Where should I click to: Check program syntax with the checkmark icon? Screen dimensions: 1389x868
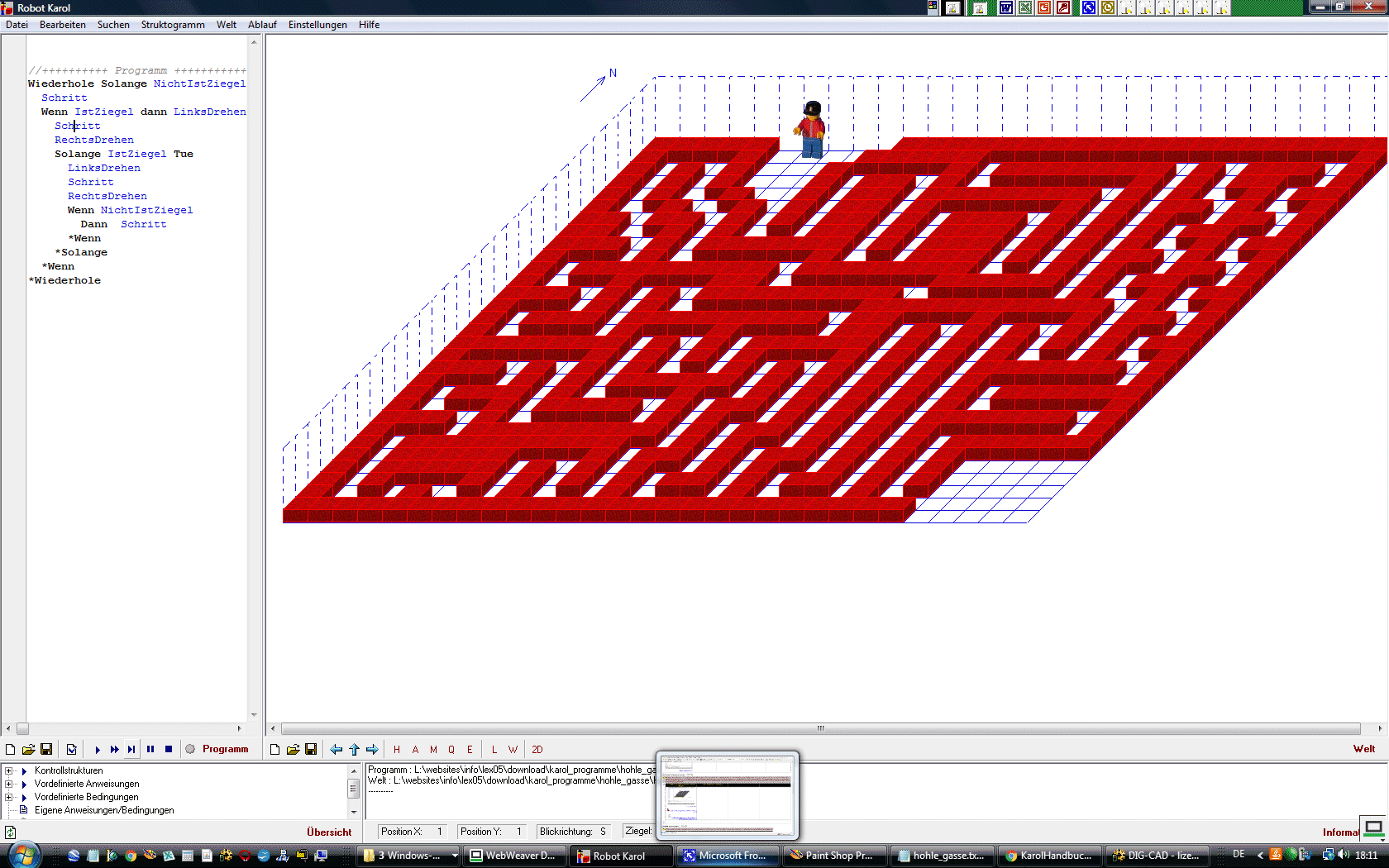72,750
